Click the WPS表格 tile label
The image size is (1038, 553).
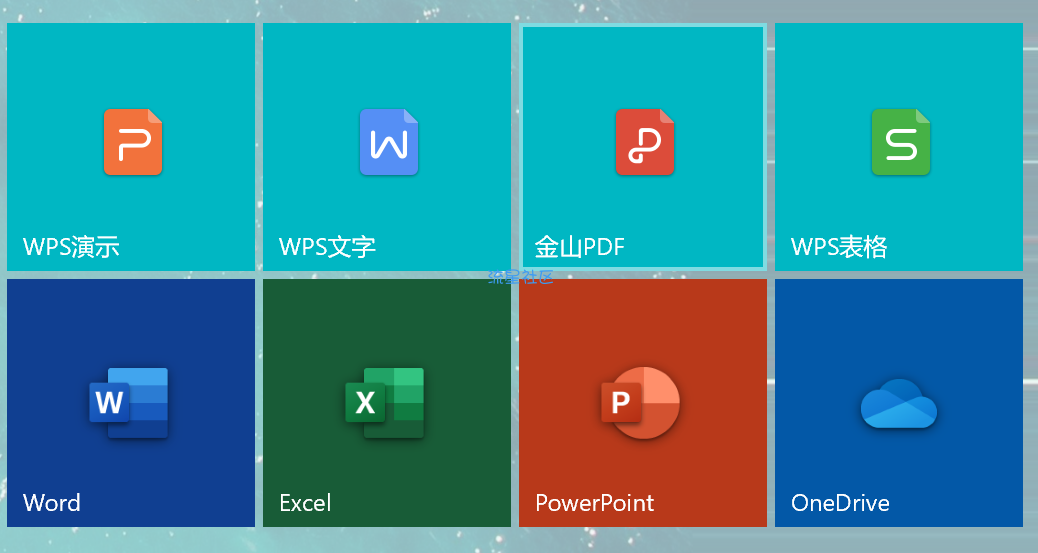coord(839,246)
